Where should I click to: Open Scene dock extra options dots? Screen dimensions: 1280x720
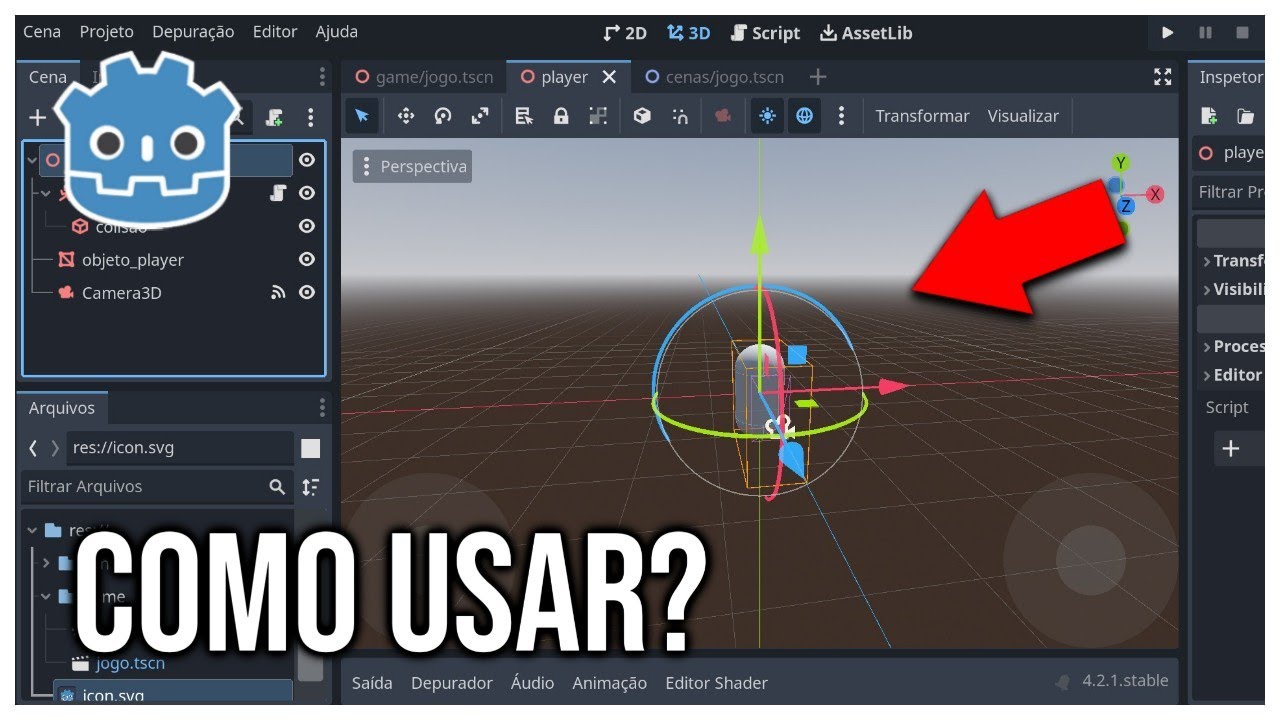point(311,118)
